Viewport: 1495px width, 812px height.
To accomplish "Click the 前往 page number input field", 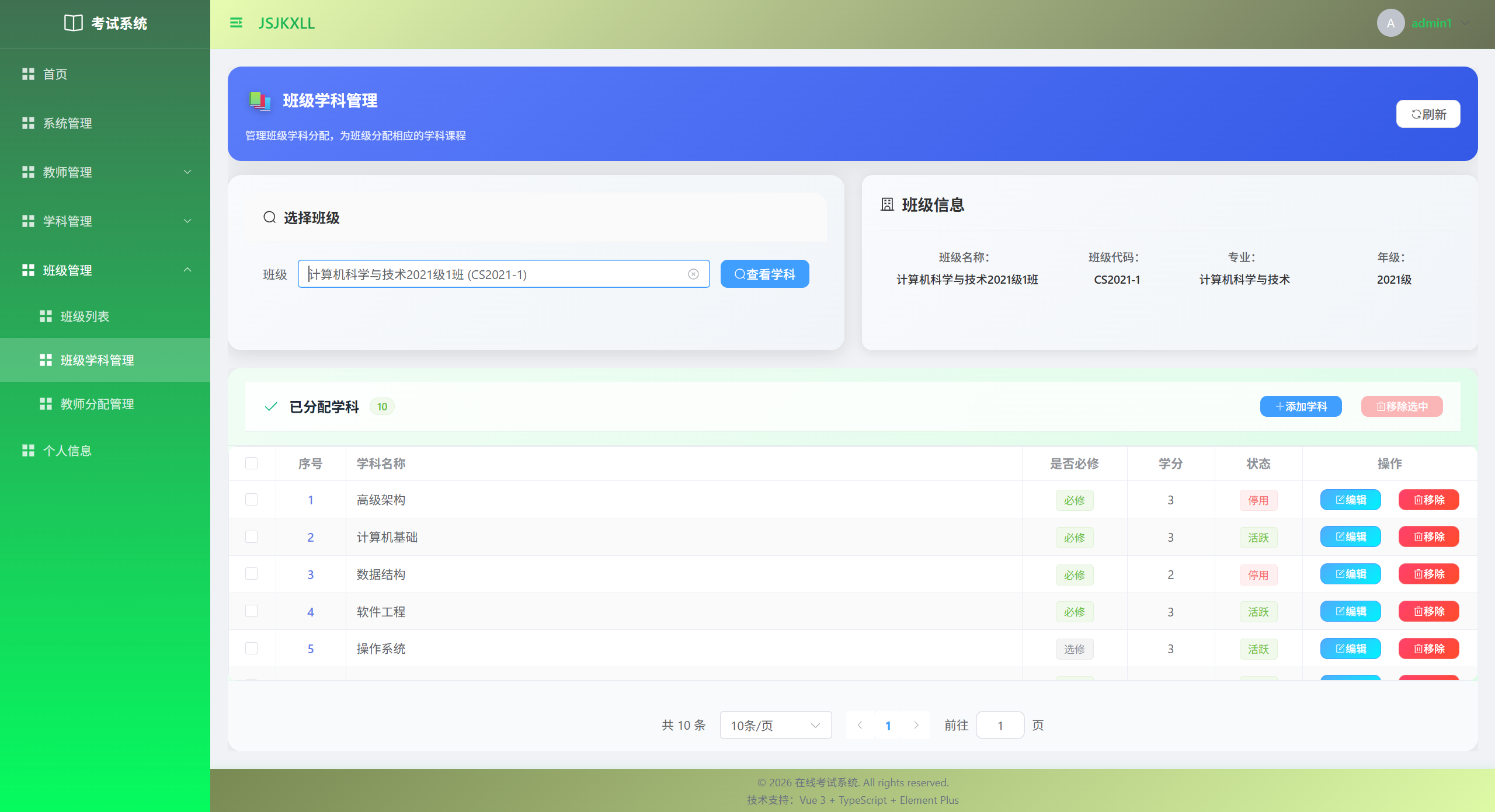I will (x=1000, y=725).
